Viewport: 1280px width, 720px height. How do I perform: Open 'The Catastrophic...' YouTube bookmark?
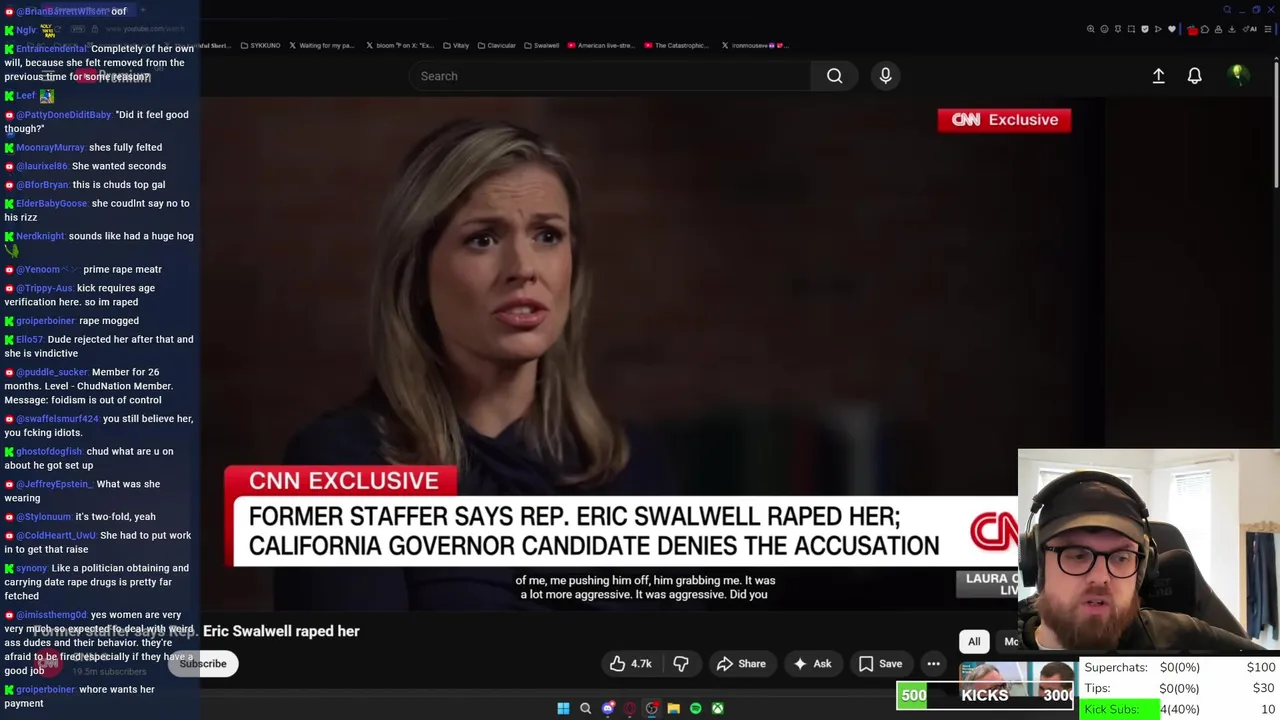tap(676, 45)
